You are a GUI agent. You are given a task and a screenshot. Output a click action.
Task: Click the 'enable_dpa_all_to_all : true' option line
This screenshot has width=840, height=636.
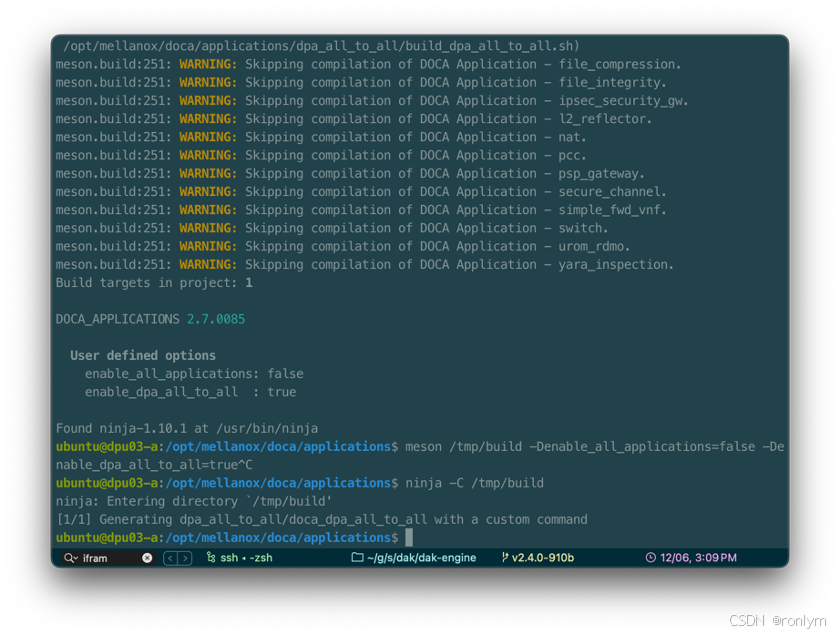(190, 392)
